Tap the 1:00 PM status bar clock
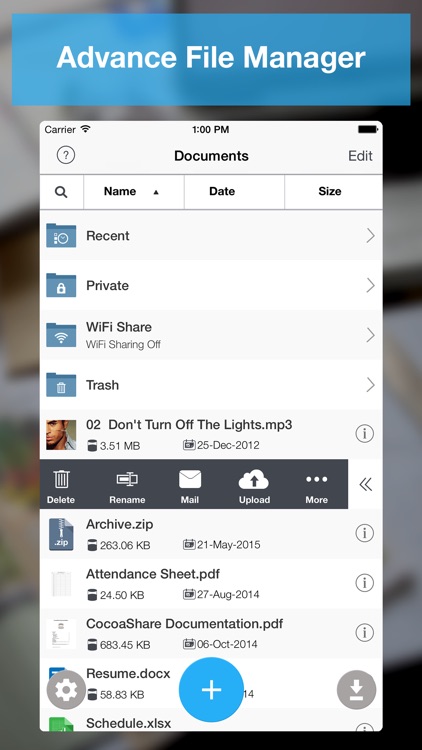Image resolution: width=422 pixels, height=750 pixels. tap(211, 129)
